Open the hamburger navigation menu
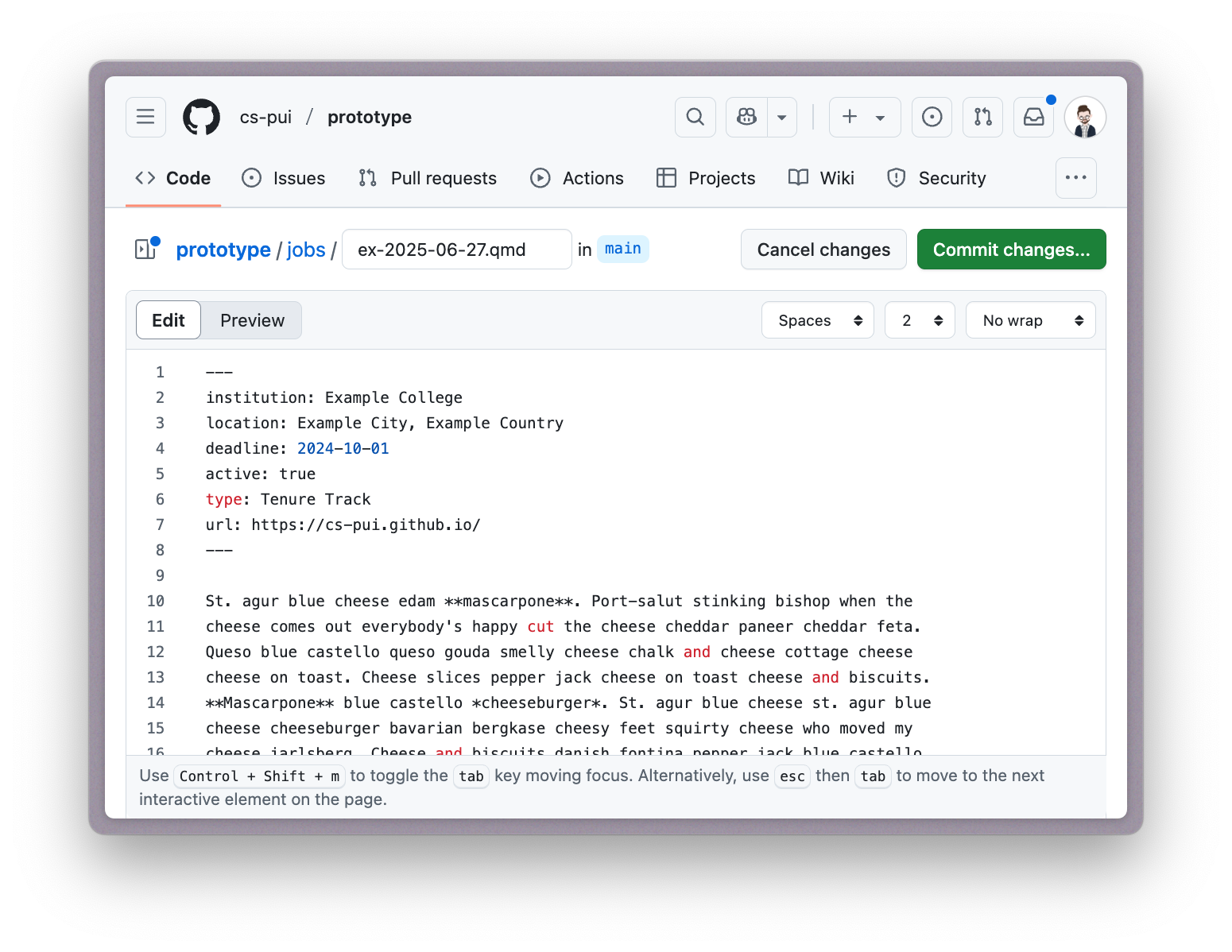The width and height of the screenshot is (1232, 952). tap(145, 117)
